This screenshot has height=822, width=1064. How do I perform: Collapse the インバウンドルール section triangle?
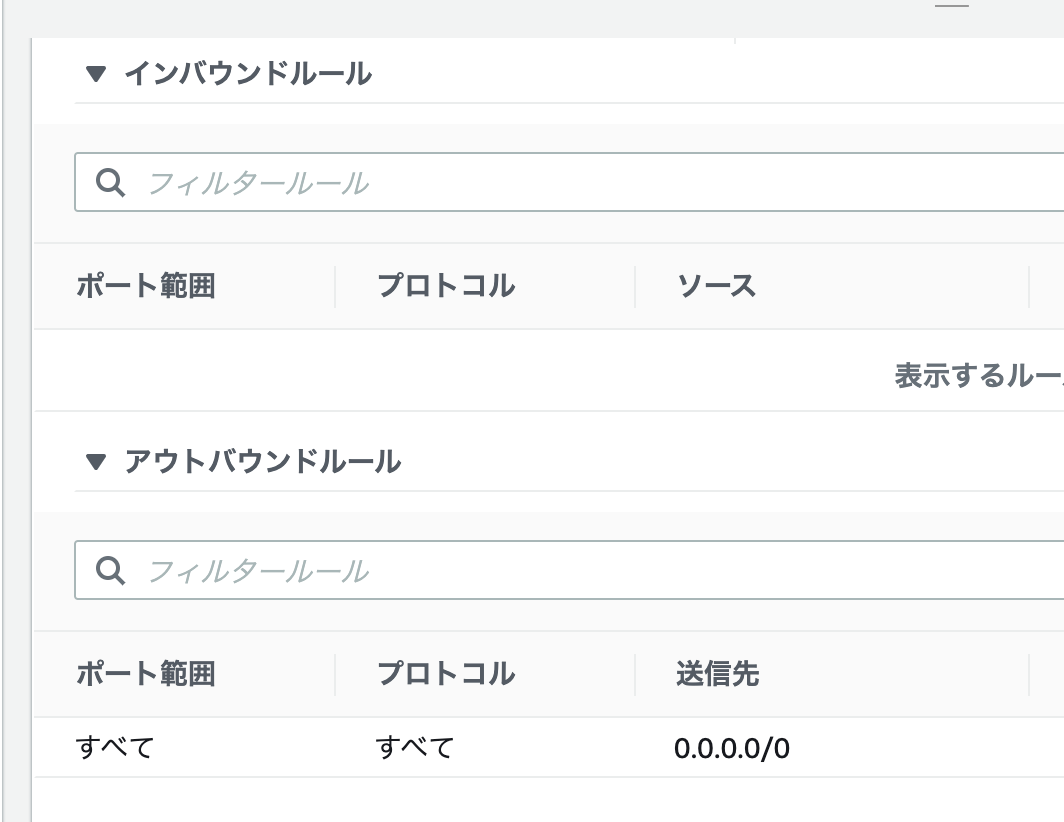(x=96, y=73)
